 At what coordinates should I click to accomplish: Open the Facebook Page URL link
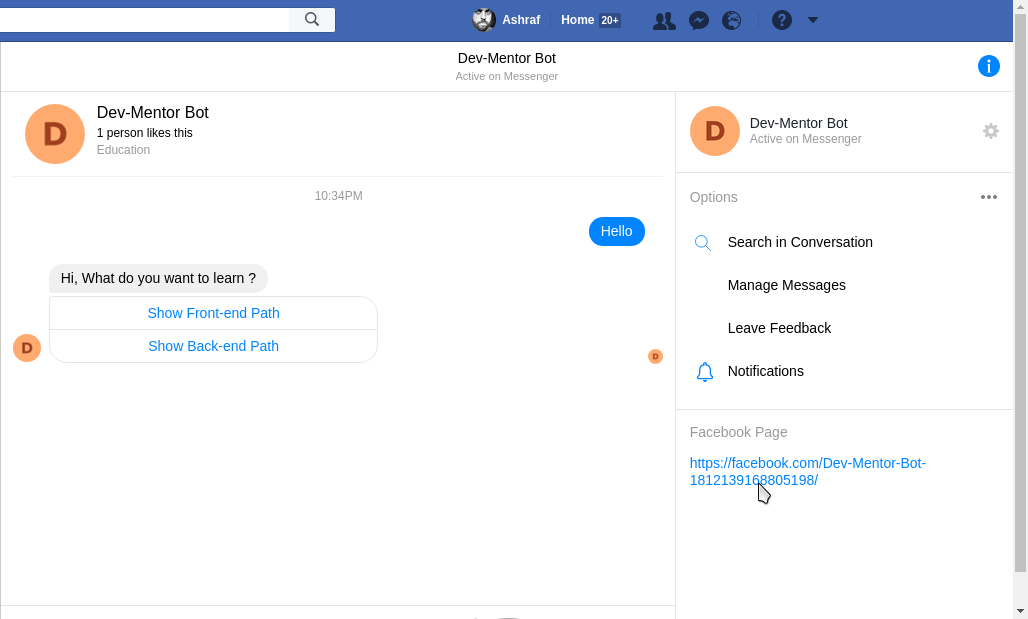tap(808, 471)
